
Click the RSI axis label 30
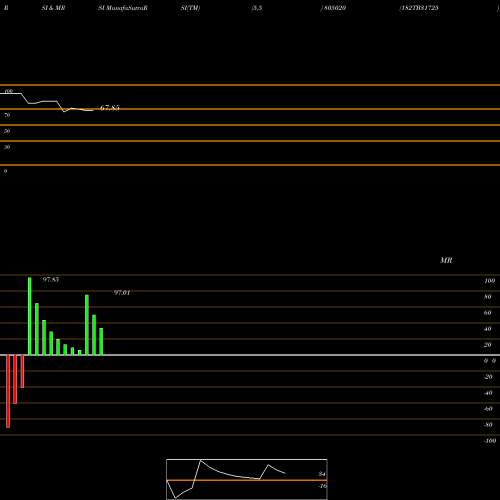(7, 147)
